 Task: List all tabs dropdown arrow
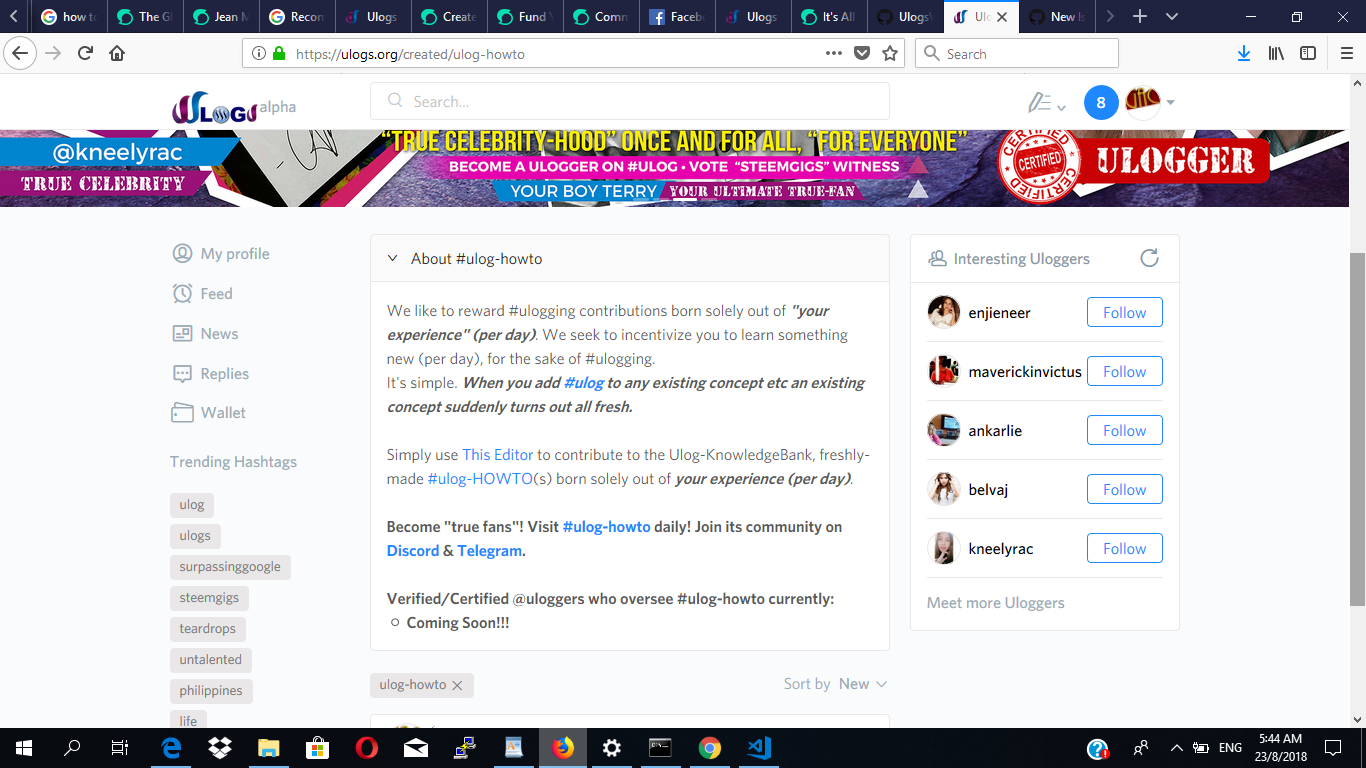pos(1172,17)
